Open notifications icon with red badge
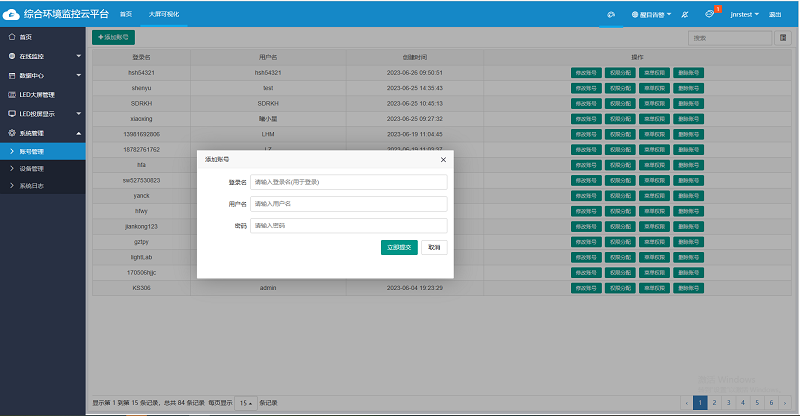The width and height of the screenshot is (800, 416). click(x=710, y=15)
